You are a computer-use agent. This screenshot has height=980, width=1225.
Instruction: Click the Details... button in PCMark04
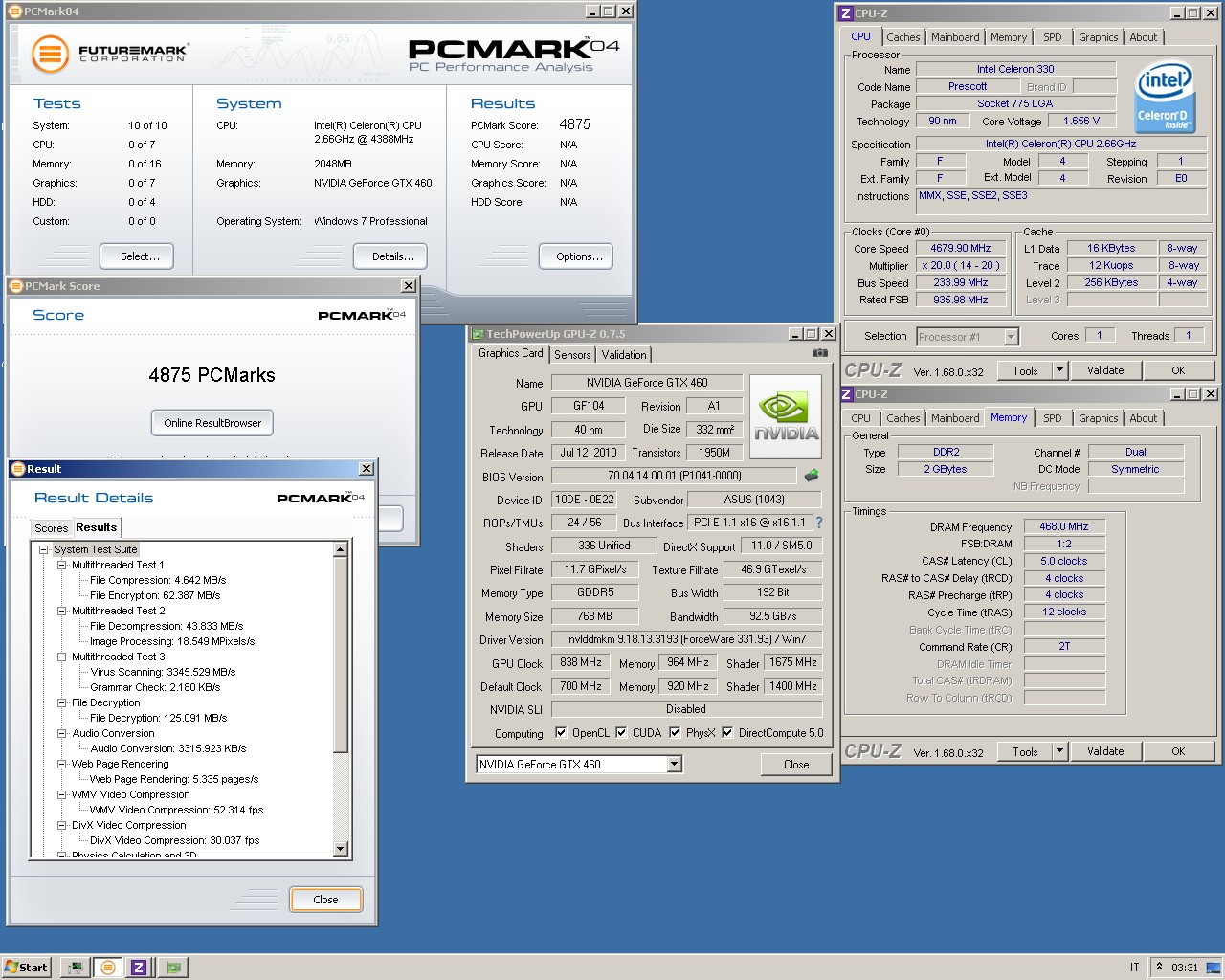(x=391, y=256)
